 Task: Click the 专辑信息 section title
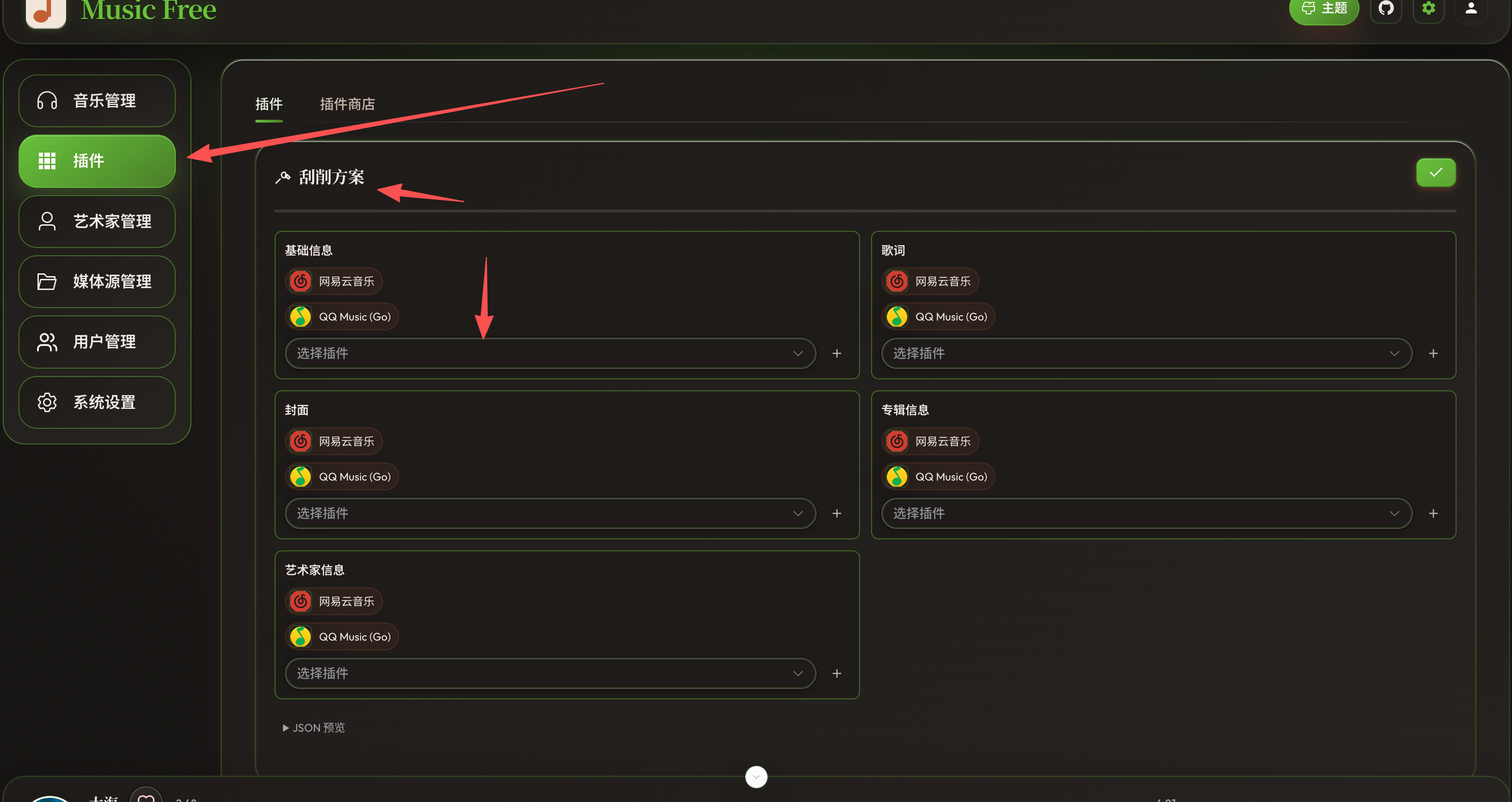click(x=905, y=410)
